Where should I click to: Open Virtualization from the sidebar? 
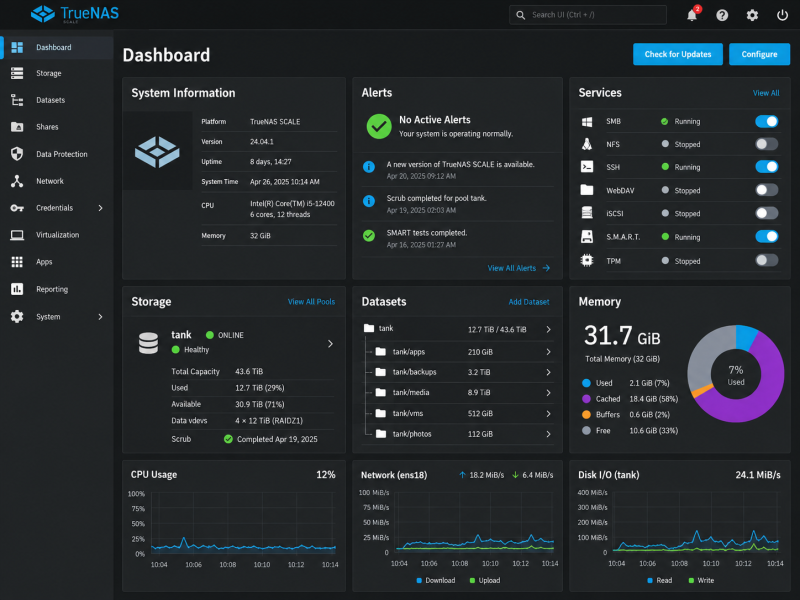pyautogui.click(x=57, y=235)
